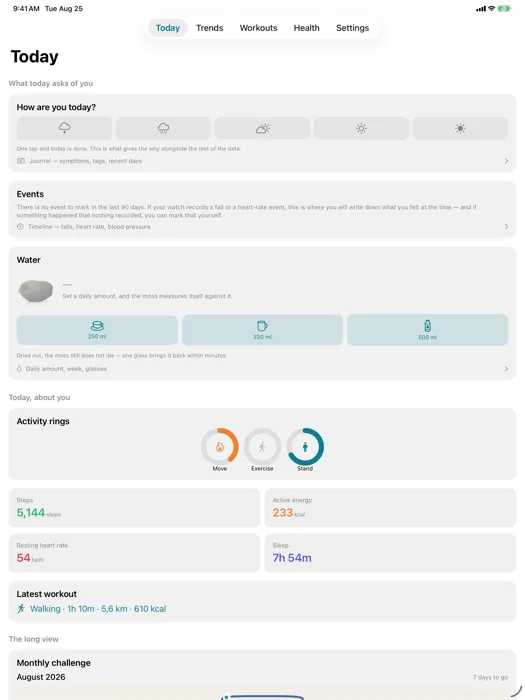Choose the rainy cloud mood

point(163,129)
